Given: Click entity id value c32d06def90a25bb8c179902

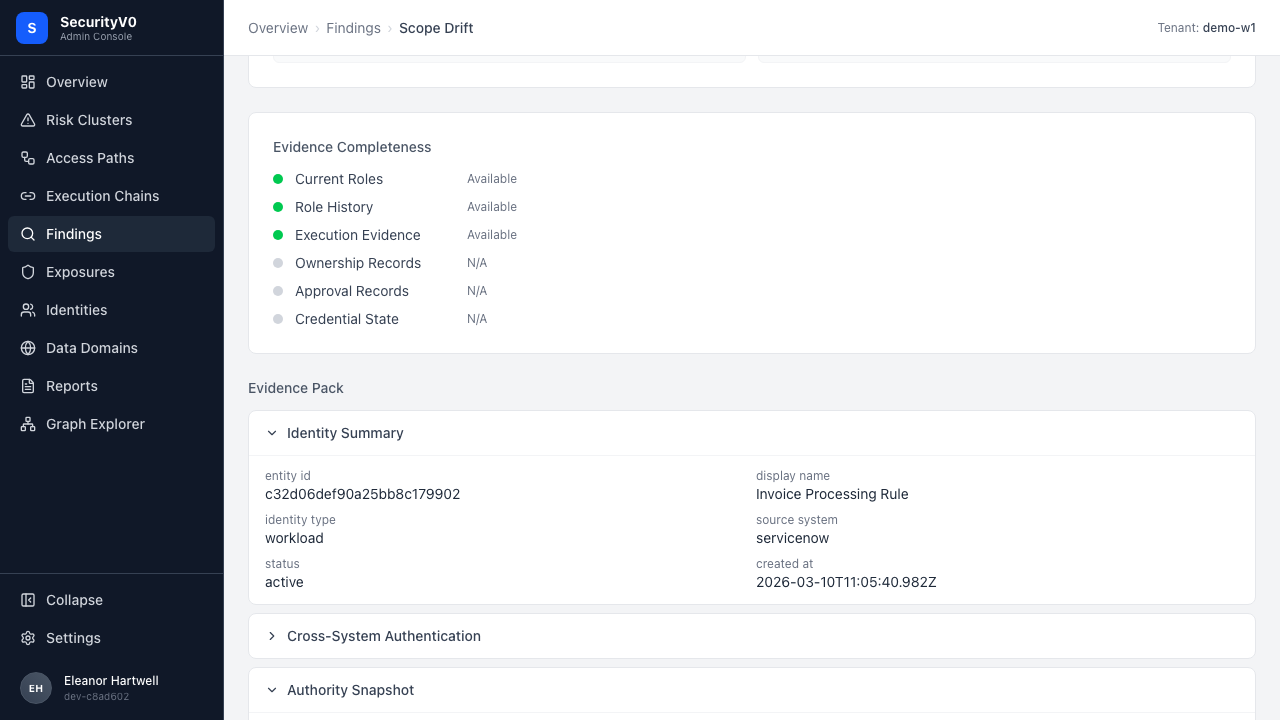Looking at the screenshot, I should (x=363, y=494).
